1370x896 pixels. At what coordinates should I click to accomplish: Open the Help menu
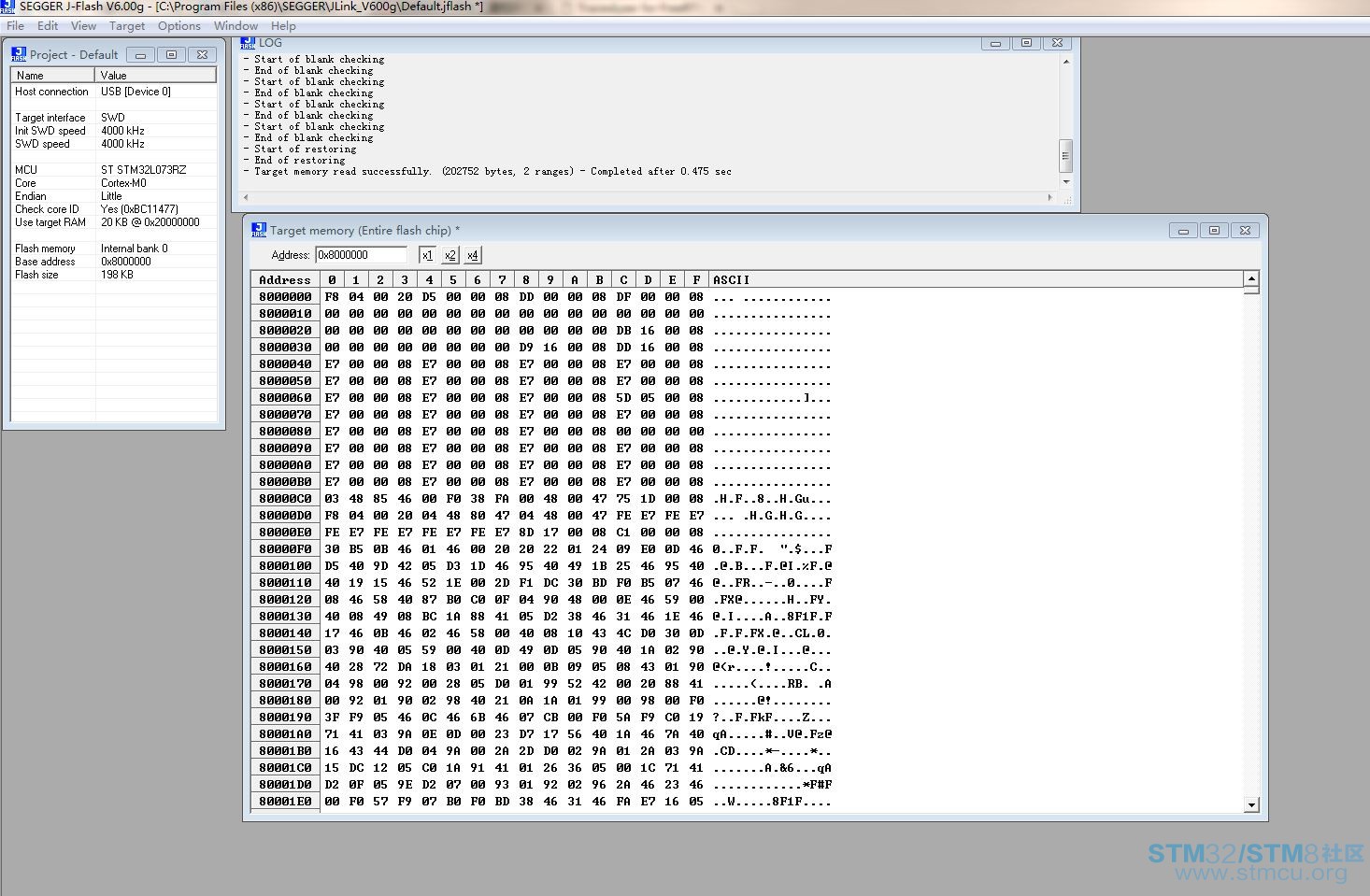[283, 26]
